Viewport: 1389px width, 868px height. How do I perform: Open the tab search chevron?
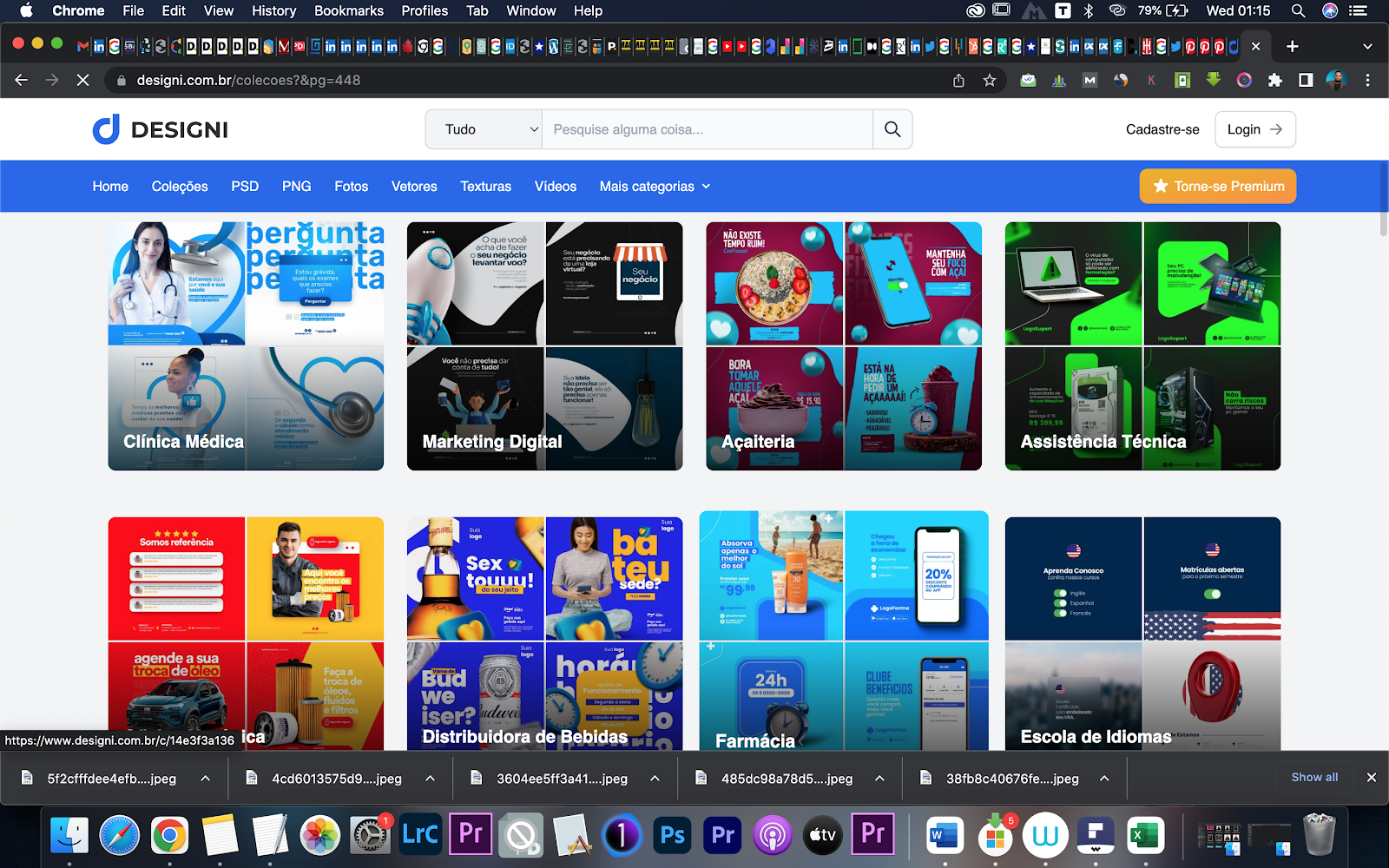pos(1367,46)
